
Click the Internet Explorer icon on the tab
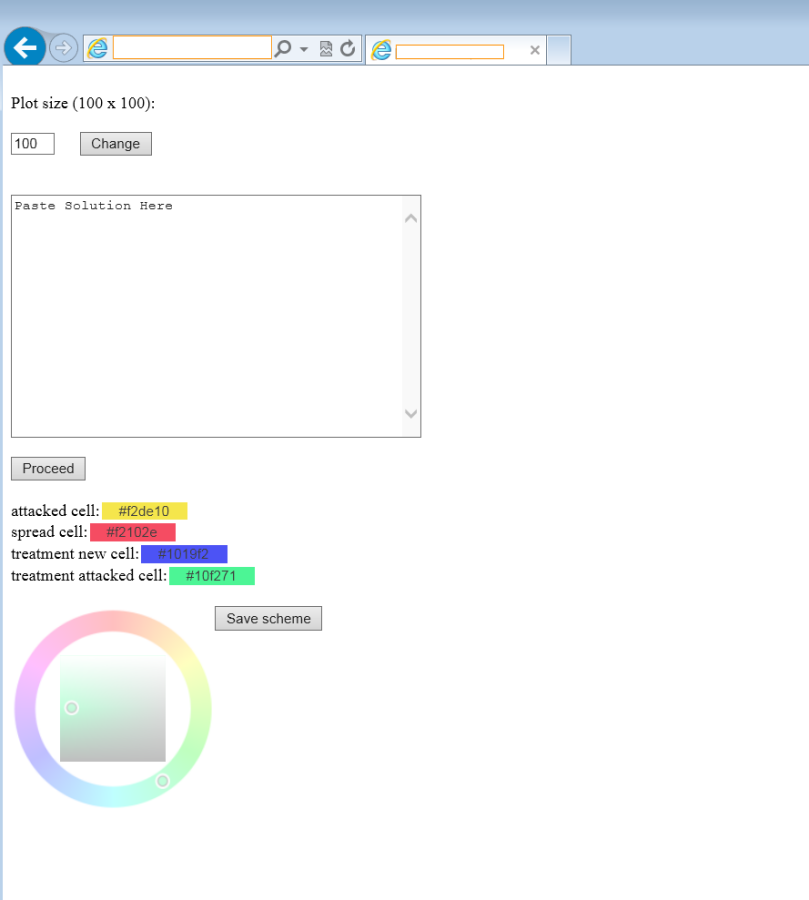click(x=381, y=51)
